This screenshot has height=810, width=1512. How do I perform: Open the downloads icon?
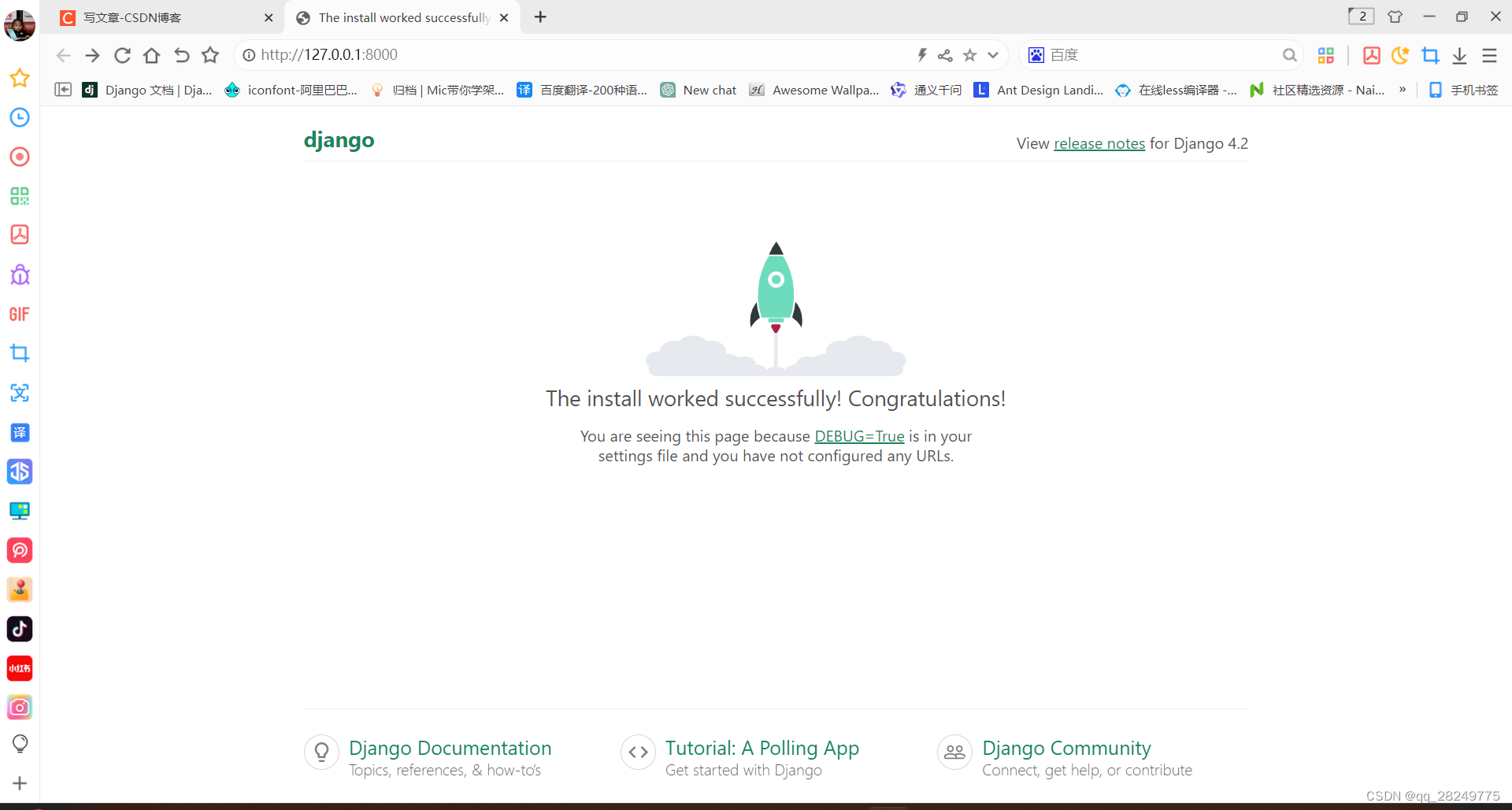point(1459,55)
